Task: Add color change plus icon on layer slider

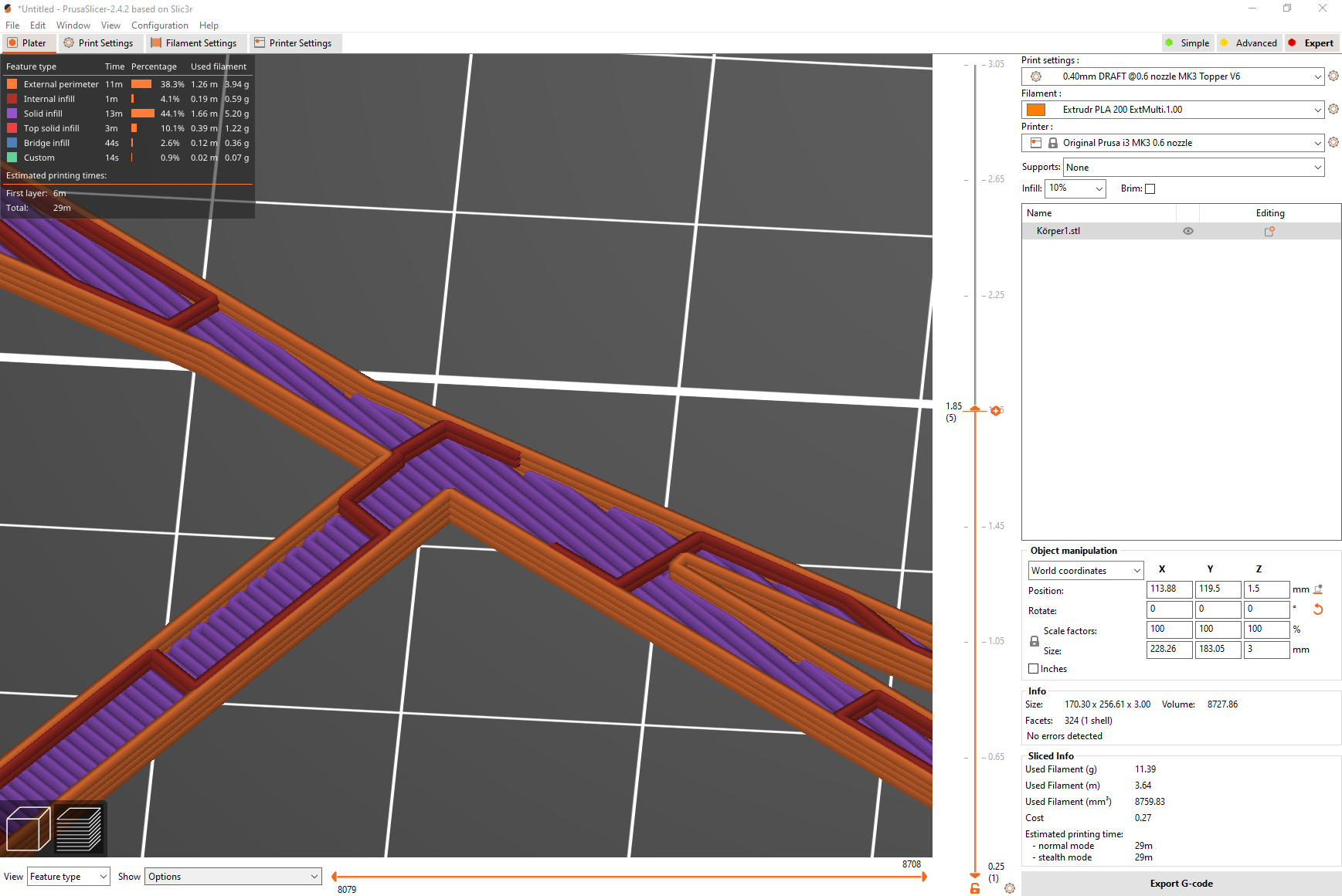Action: tap(996, 411)
